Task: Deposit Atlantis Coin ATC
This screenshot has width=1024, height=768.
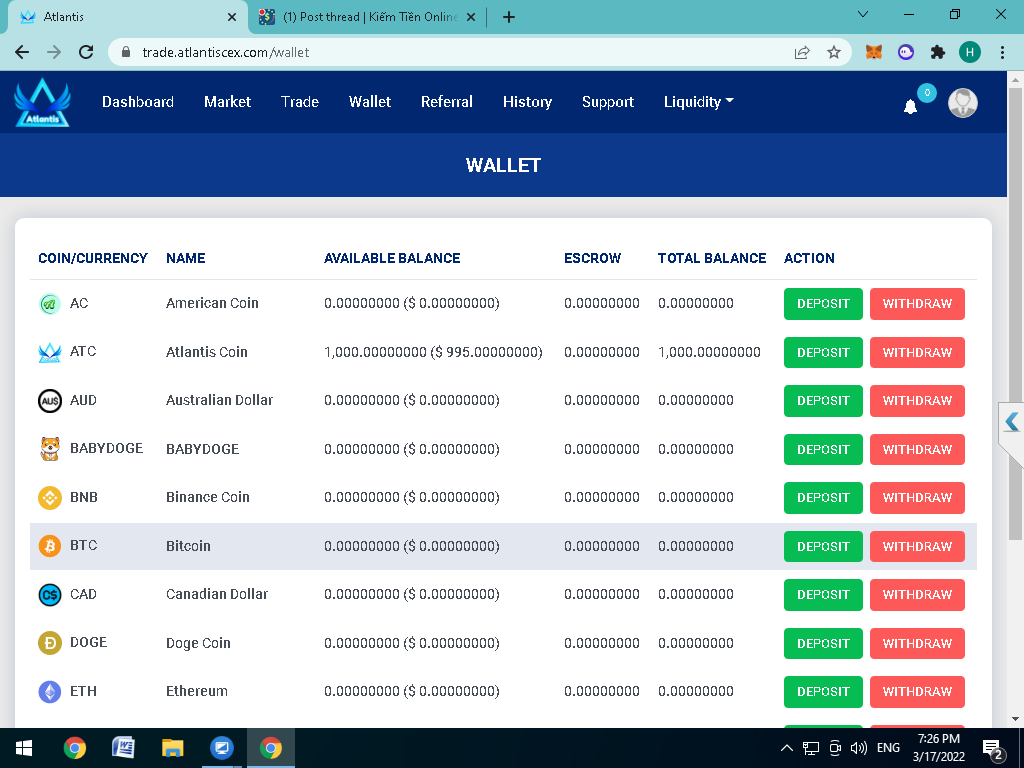Action: (x=823, y=353)
